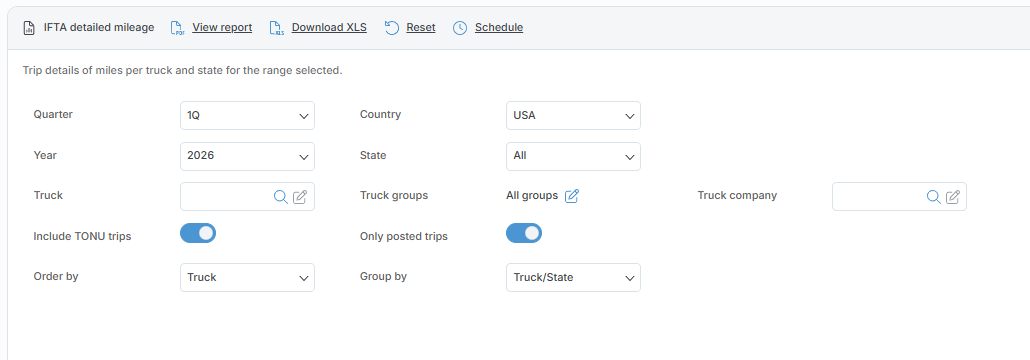Click the Include TONU trips label
Screen dimensions: 1030x360
coord(82,236)
